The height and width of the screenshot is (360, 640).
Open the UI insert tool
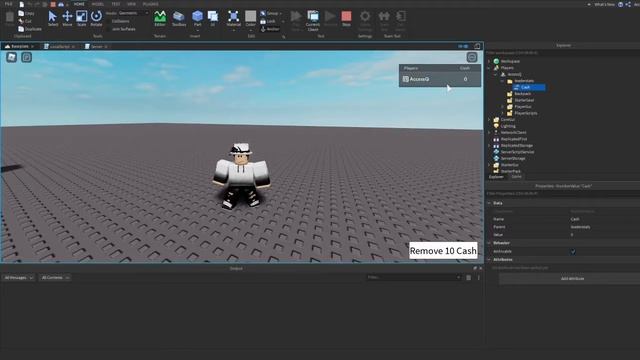[x=213, y=19]
